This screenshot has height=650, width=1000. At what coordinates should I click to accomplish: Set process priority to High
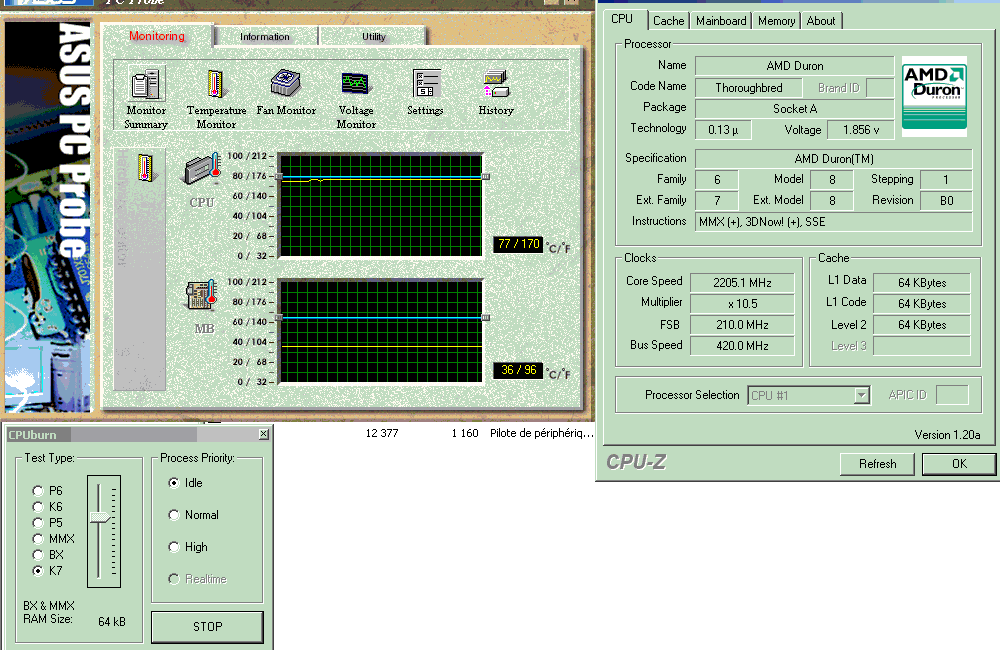(x=175, y=547)
